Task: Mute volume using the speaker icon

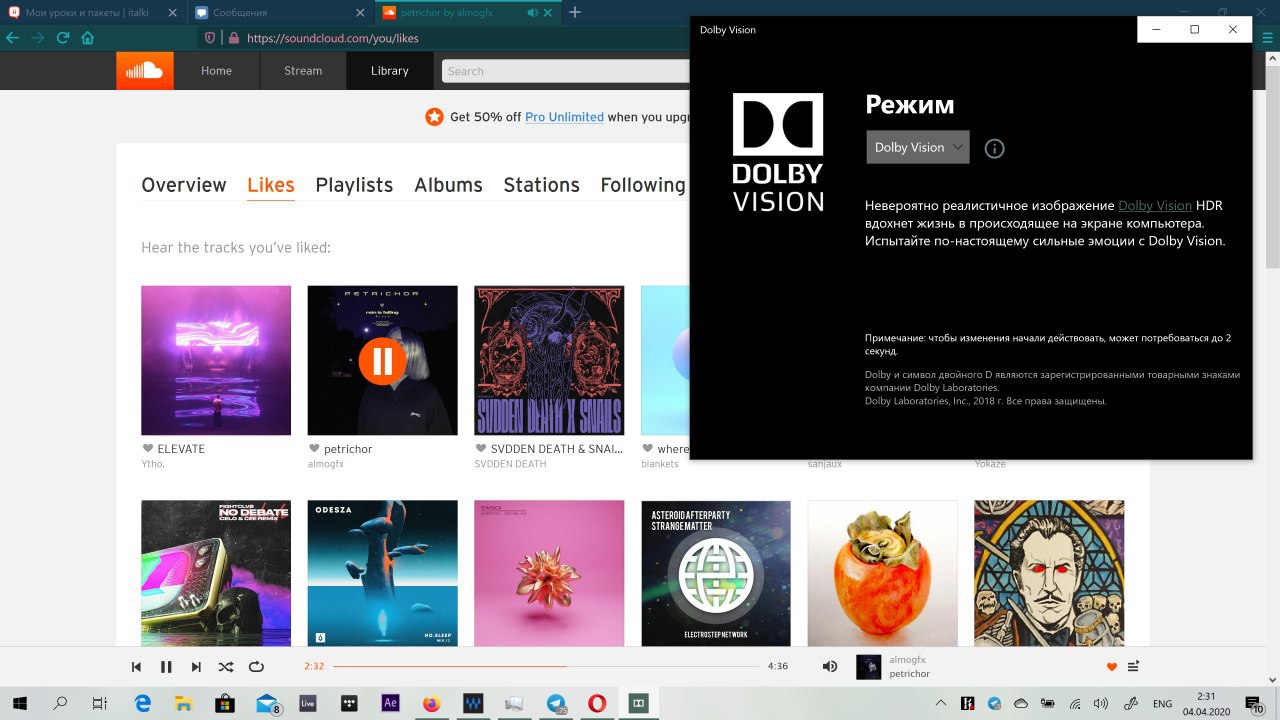Action: (x=829, y=667)
